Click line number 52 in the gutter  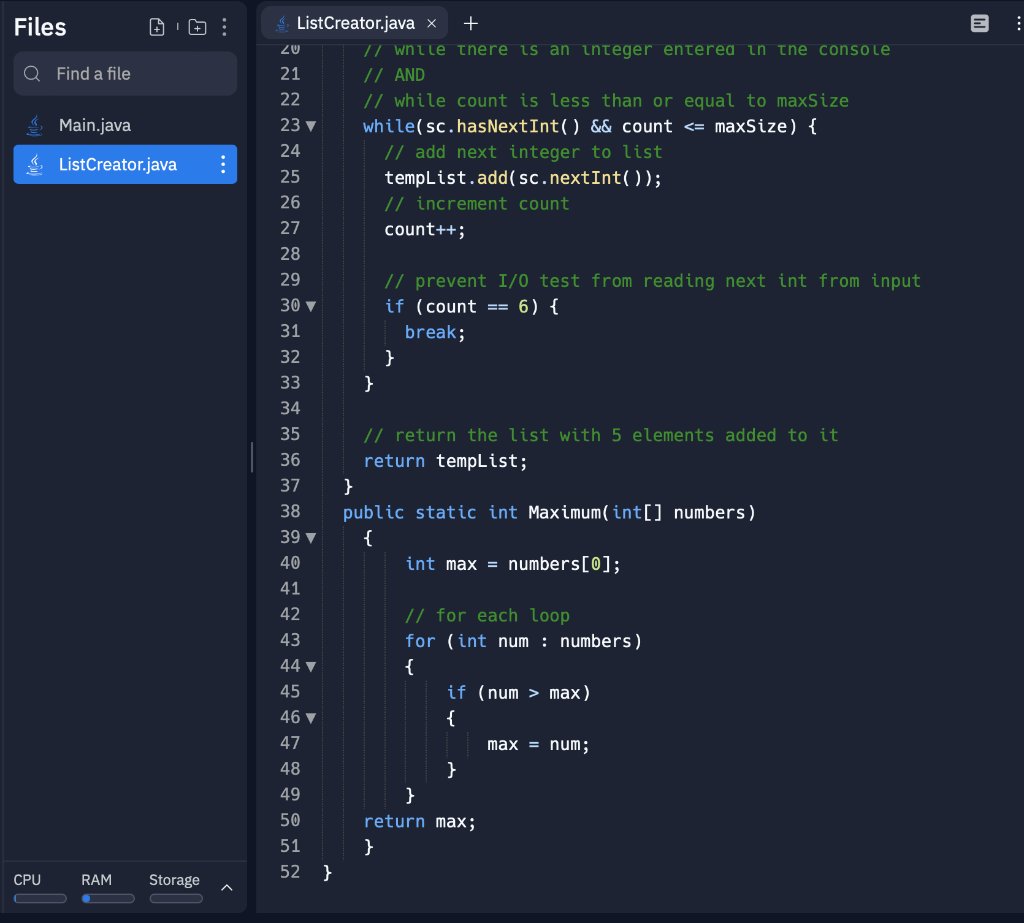tap(290, 872)
